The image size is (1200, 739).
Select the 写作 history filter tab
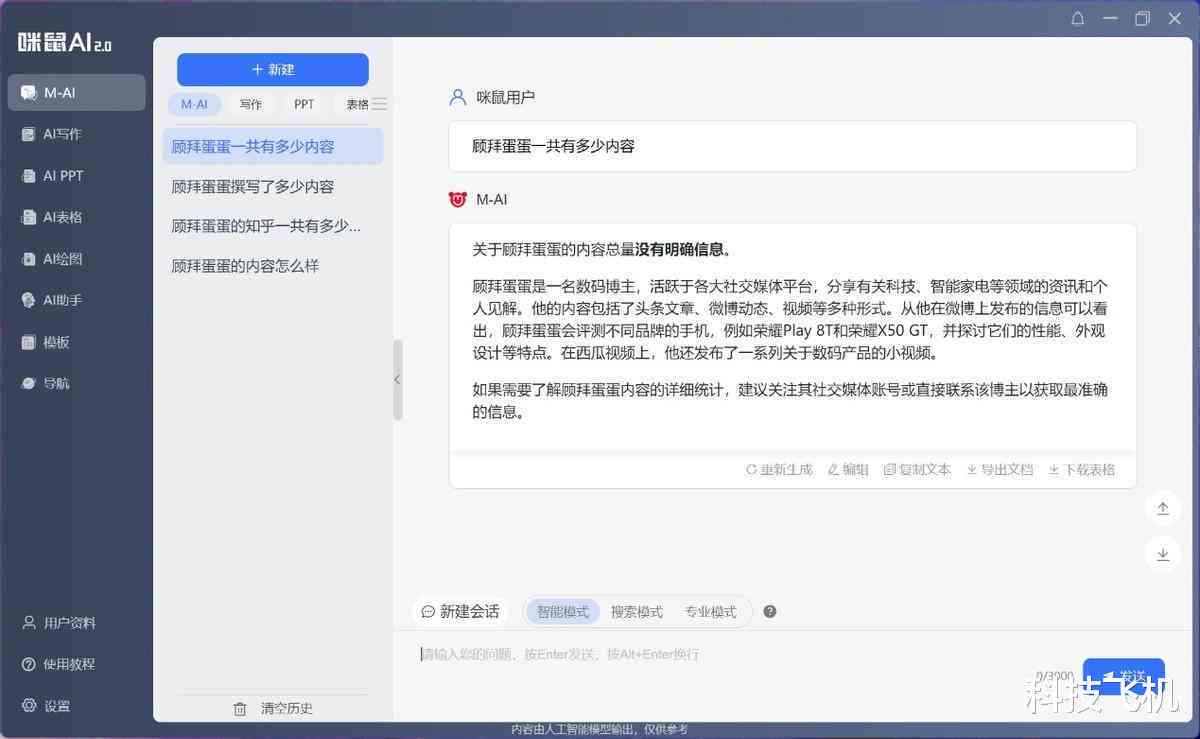click(x=251, y=104)
